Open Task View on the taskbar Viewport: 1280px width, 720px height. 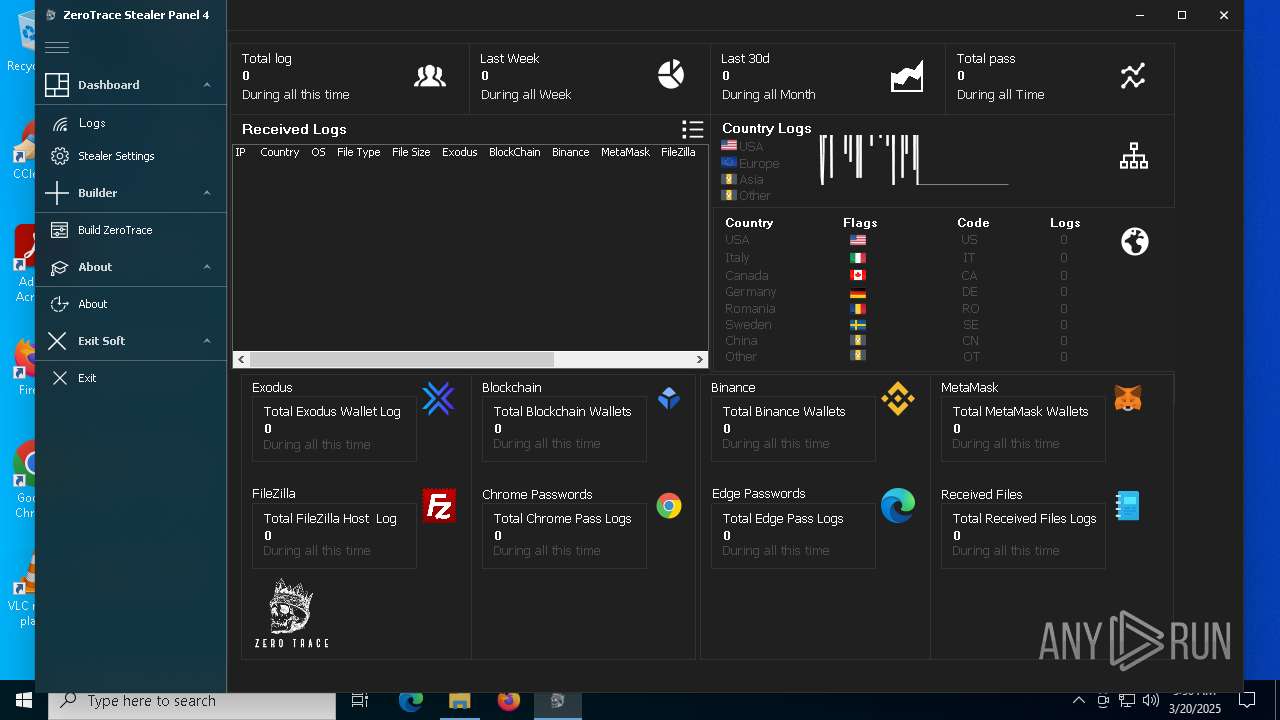click(360, 701)
